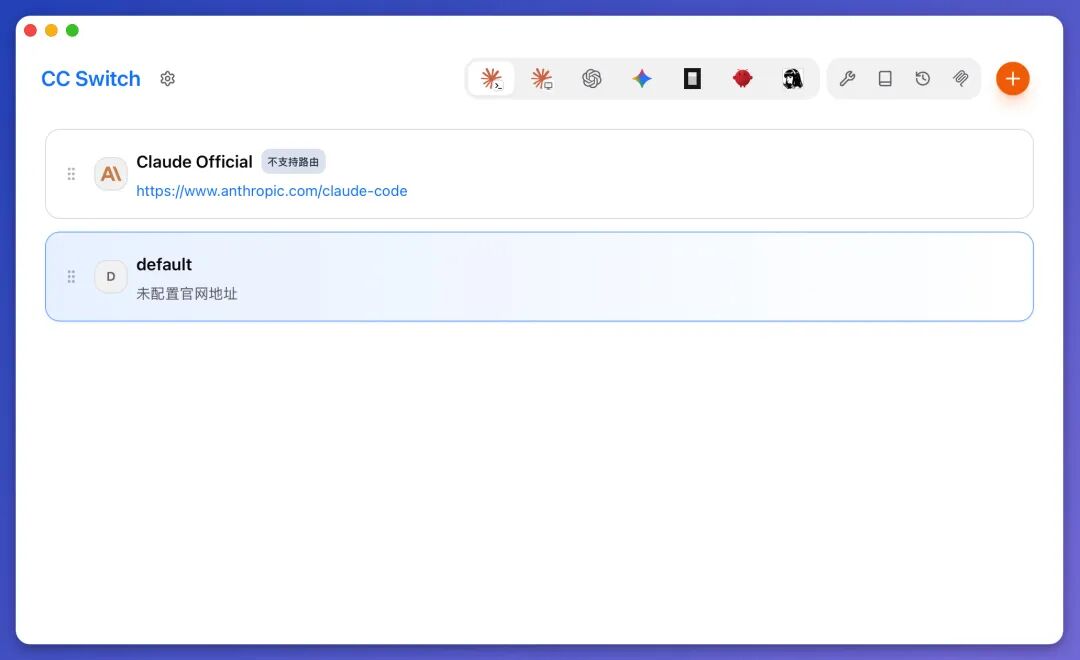This screenshot has width=1080, height=660.
Task: Open the history clock panel
Action: click(x=923, y=79)
